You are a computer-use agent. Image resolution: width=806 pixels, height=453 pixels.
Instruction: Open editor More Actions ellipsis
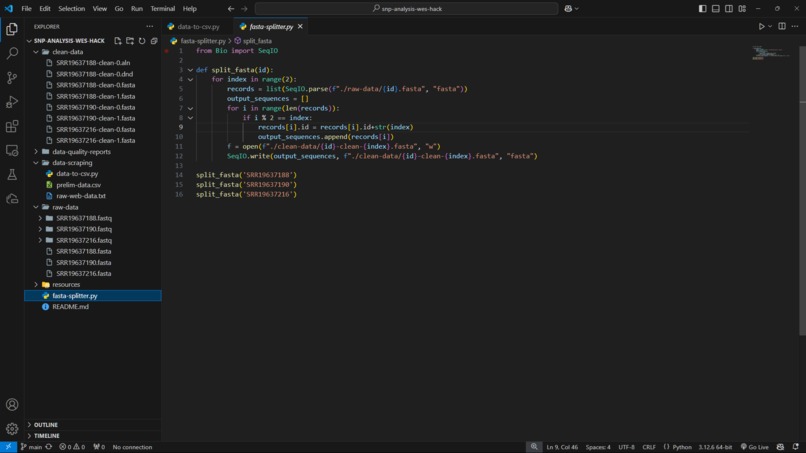795,26
